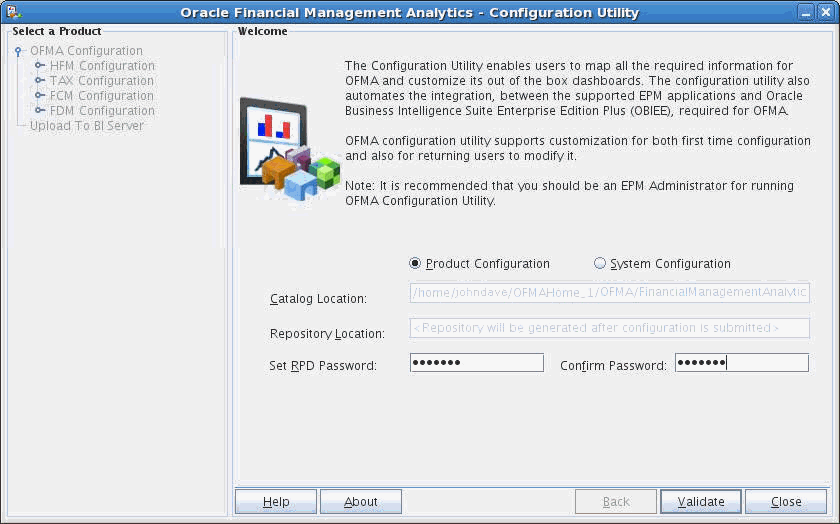This screenshot has height=524, width=840.
Task: Click the Select a Product heading
Action: tap(57, 31)
